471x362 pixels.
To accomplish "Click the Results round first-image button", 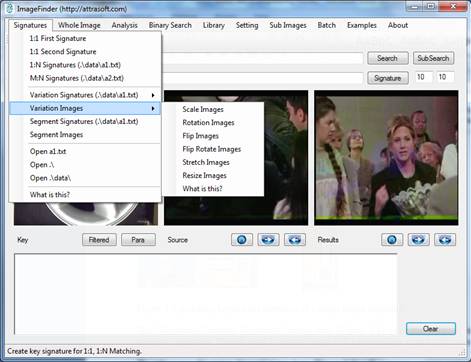I will click(392, 239).
